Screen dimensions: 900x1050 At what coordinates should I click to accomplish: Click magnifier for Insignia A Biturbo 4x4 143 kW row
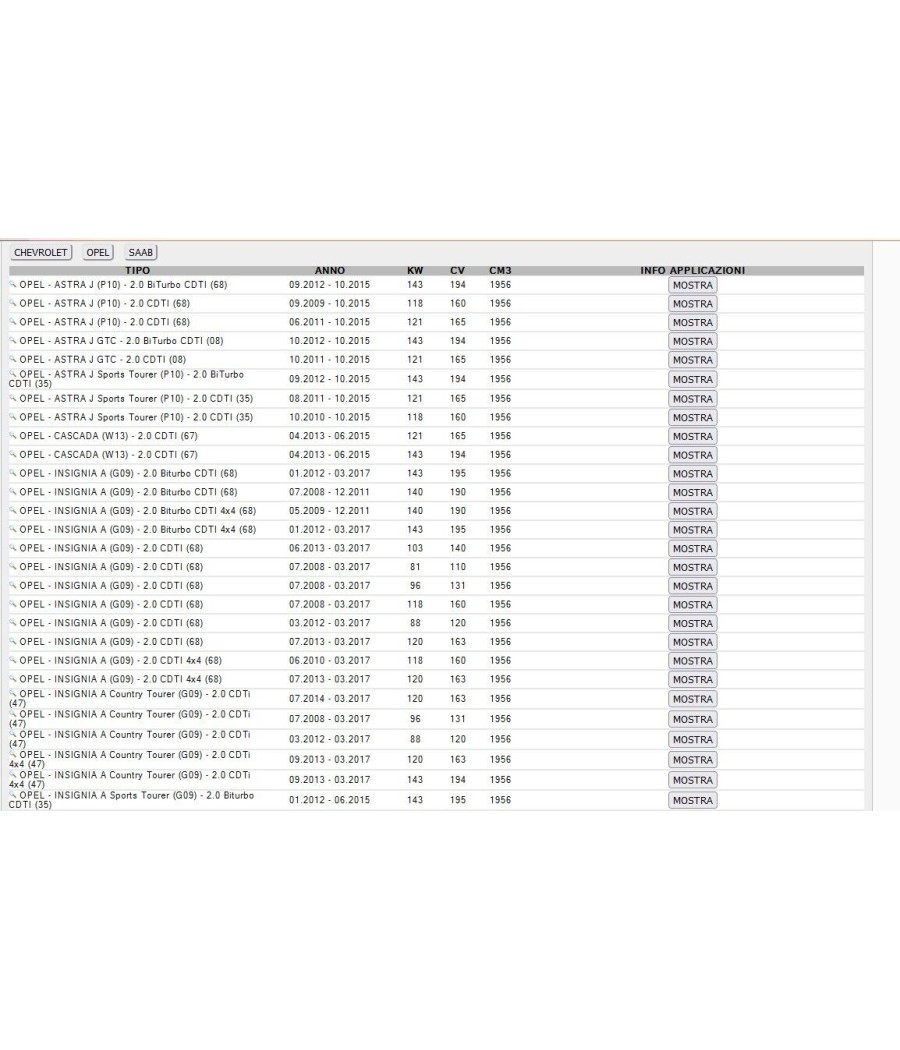point(13,529)
